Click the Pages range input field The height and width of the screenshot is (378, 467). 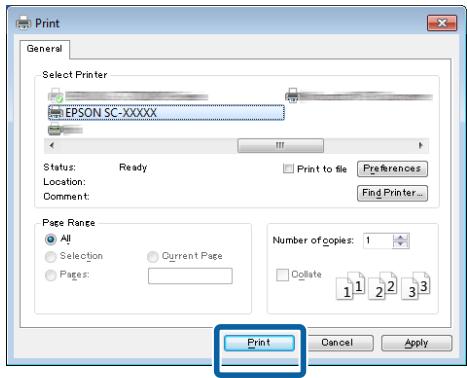coord(190,276)
